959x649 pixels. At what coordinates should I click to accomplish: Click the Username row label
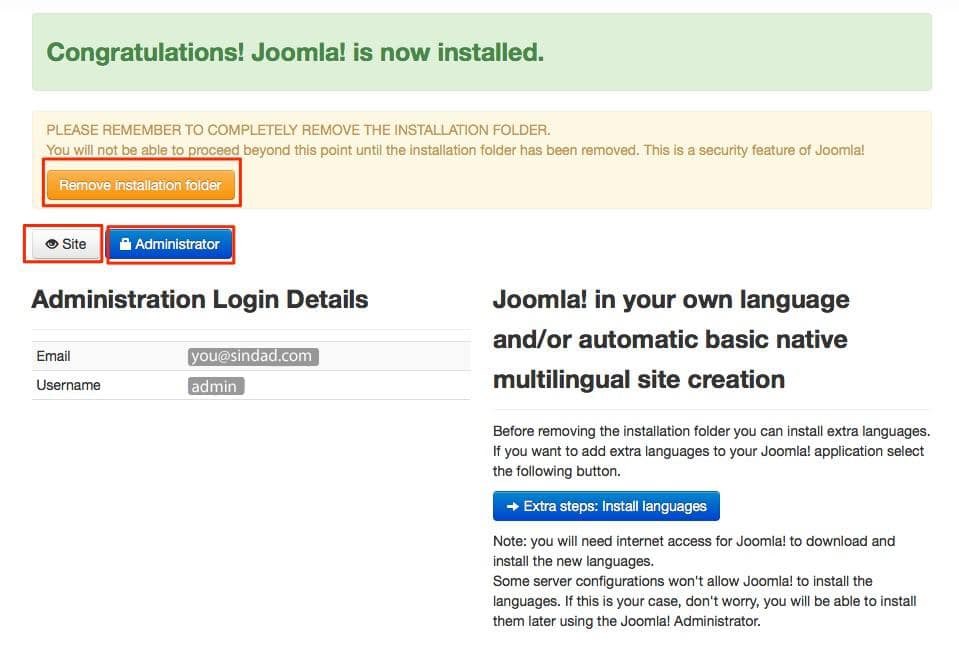[68, 385]
